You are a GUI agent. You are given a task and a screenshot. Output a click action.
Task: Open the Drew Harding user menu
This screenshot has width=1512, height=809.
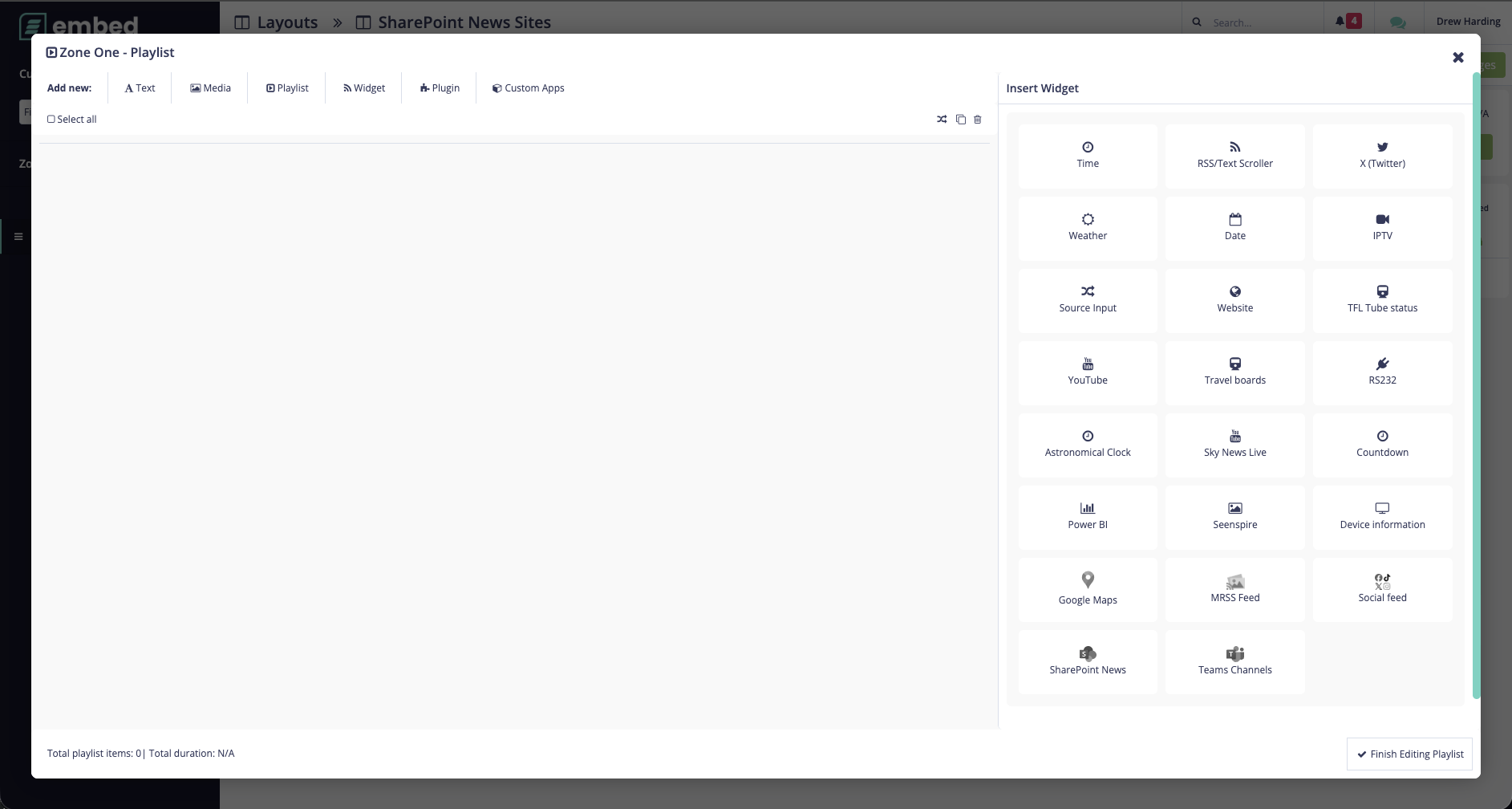pos(1468,21)
